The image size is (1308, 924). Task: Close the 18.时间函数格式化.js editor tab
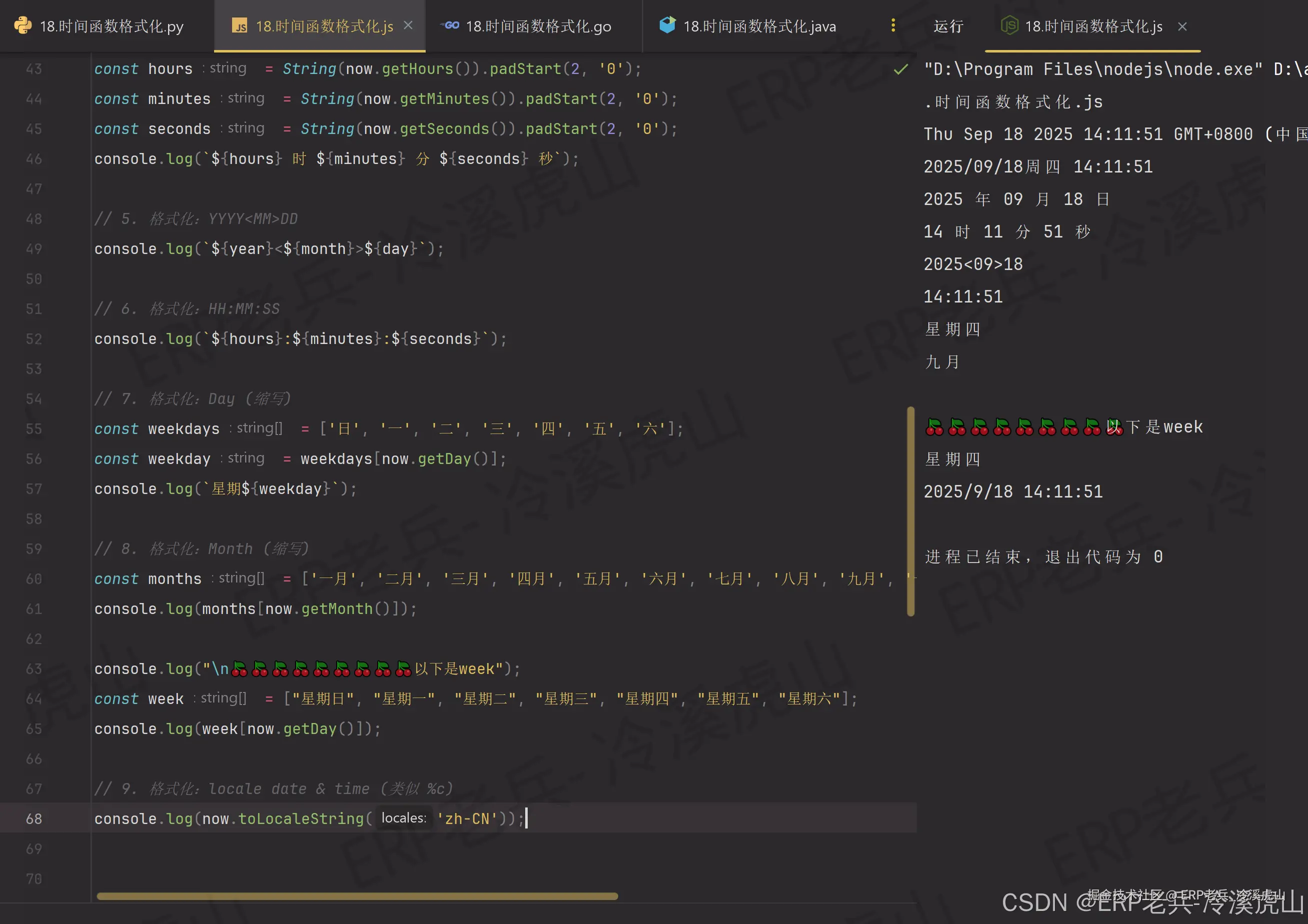[408, 25]
